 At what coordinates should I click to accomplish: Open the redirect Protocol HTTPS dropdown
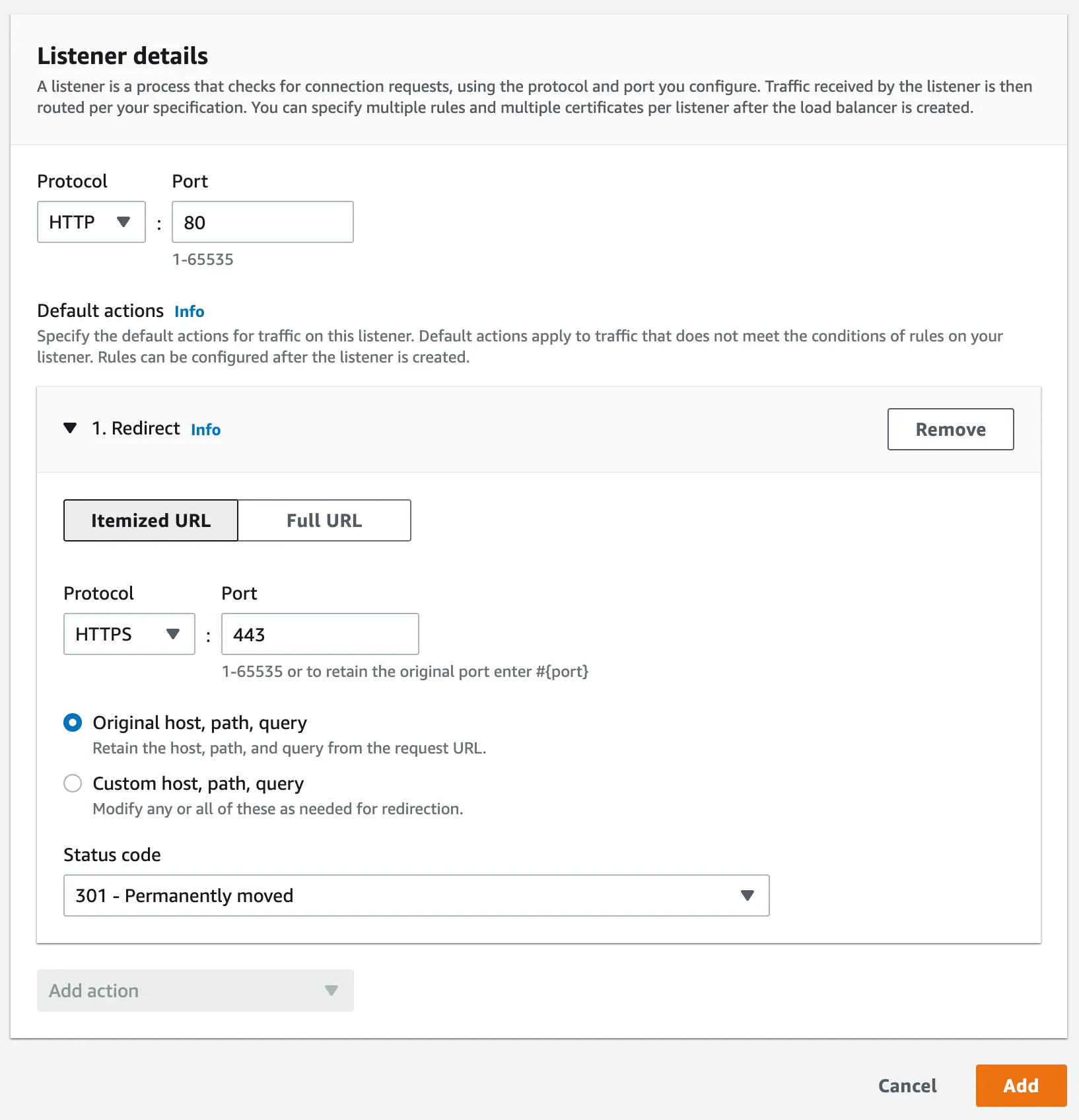129,634
